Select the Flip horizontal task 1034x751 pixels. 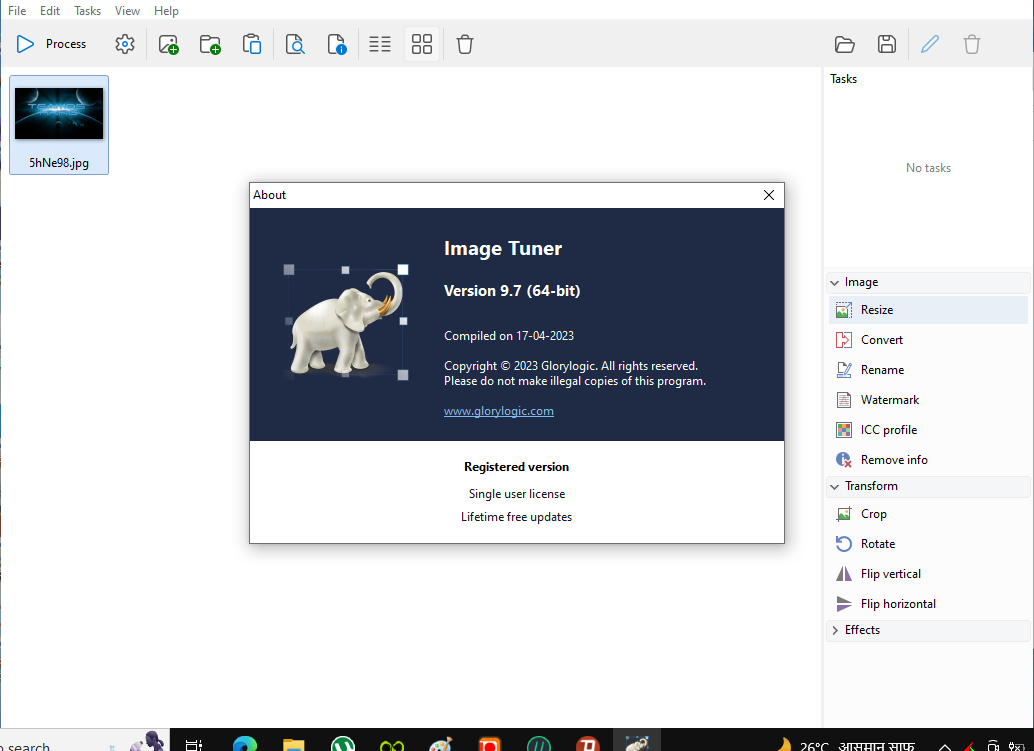928,604
